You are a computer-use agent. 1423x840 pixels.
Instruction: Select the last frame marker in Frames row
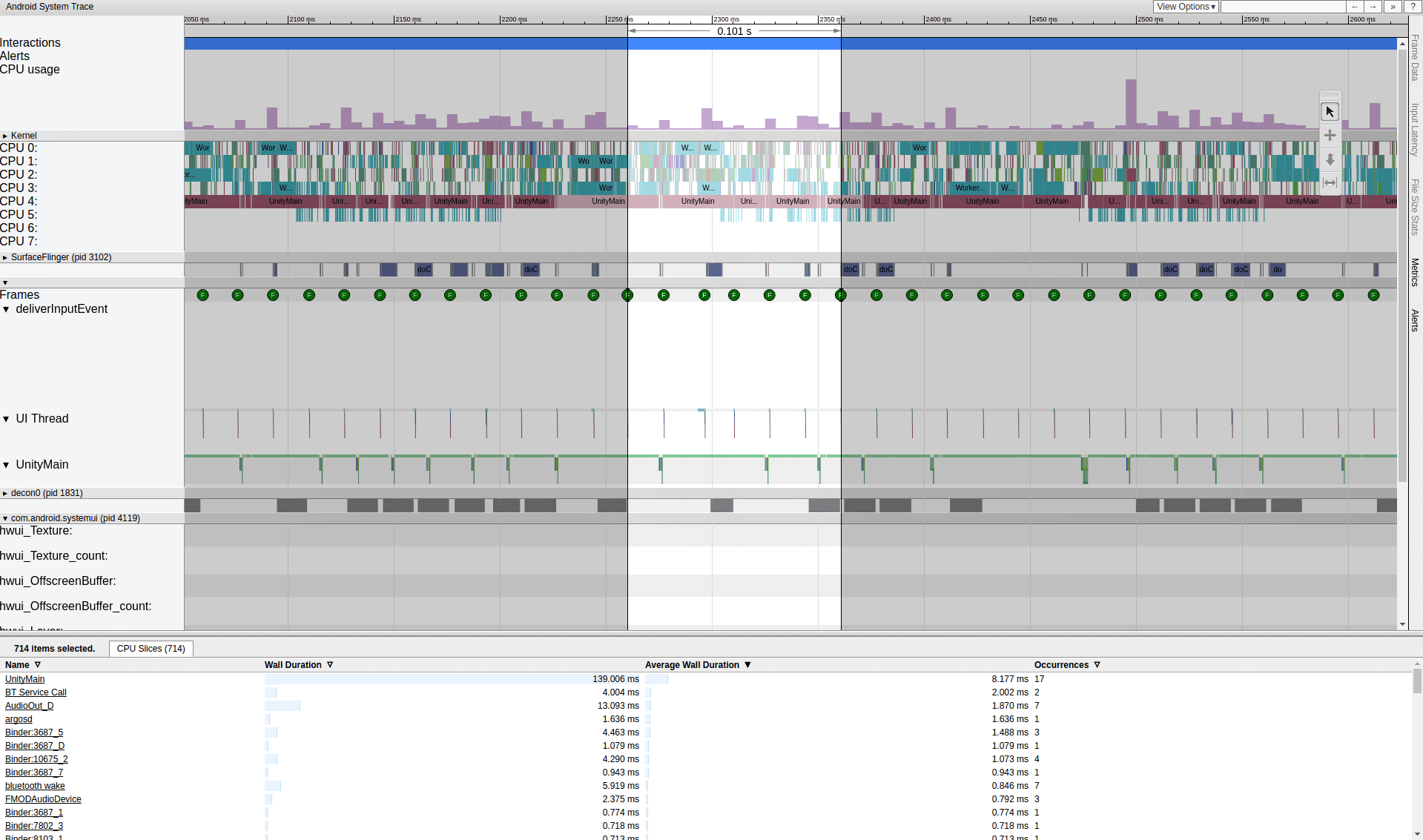(x=1373, y=295)
